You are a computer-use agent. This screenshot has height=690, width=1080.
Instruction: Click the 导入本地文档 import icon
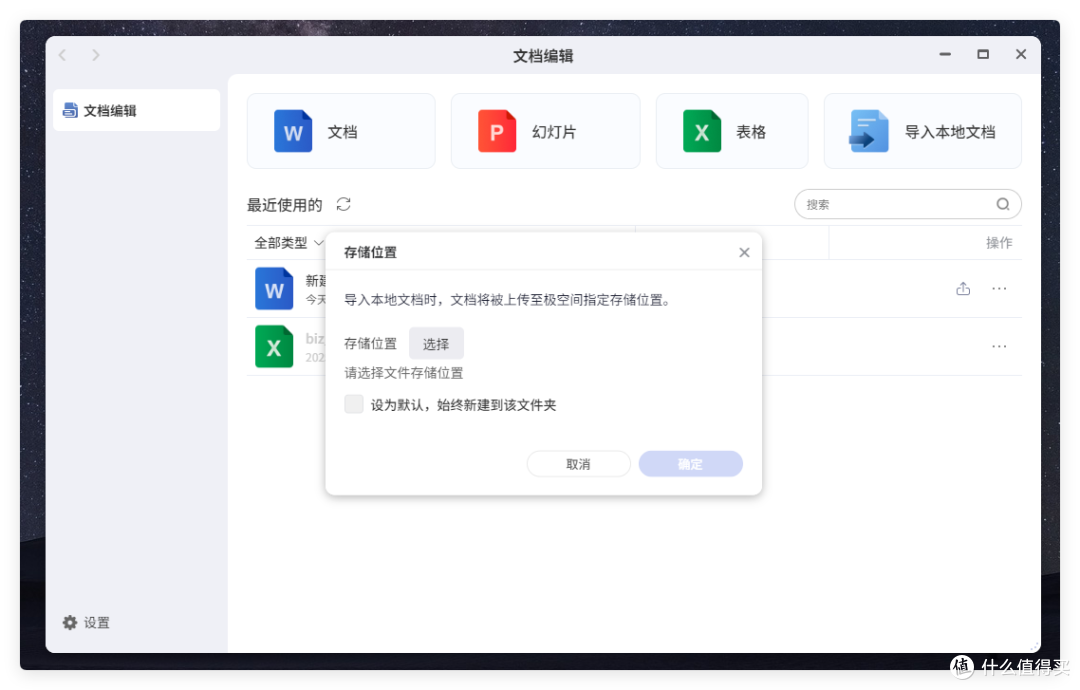point(869,131)
